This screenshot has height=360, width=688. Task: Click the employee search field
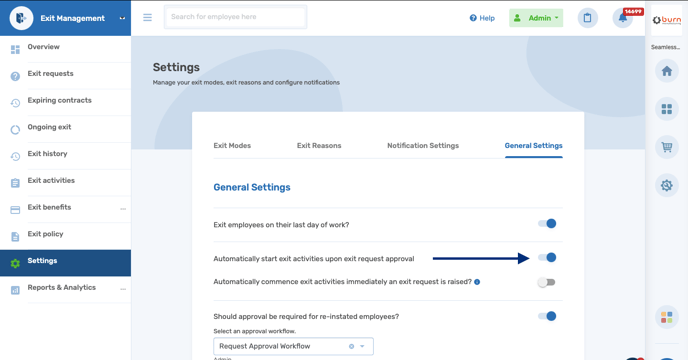[236, 17]
